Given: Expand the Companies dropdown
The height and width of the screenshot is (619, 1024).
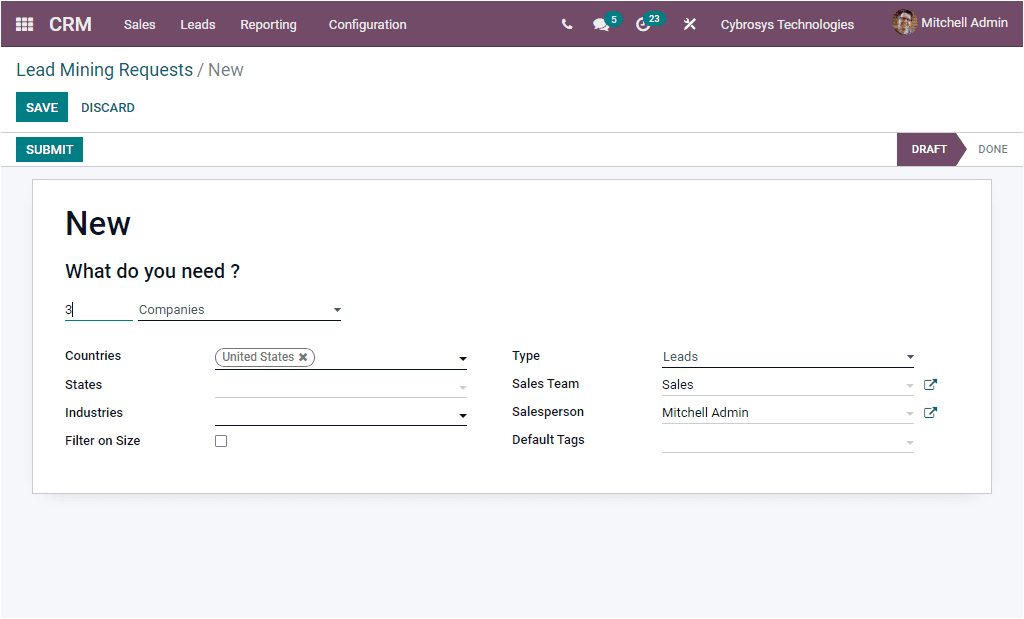Looking at the screenshot, I should (337, 310).
